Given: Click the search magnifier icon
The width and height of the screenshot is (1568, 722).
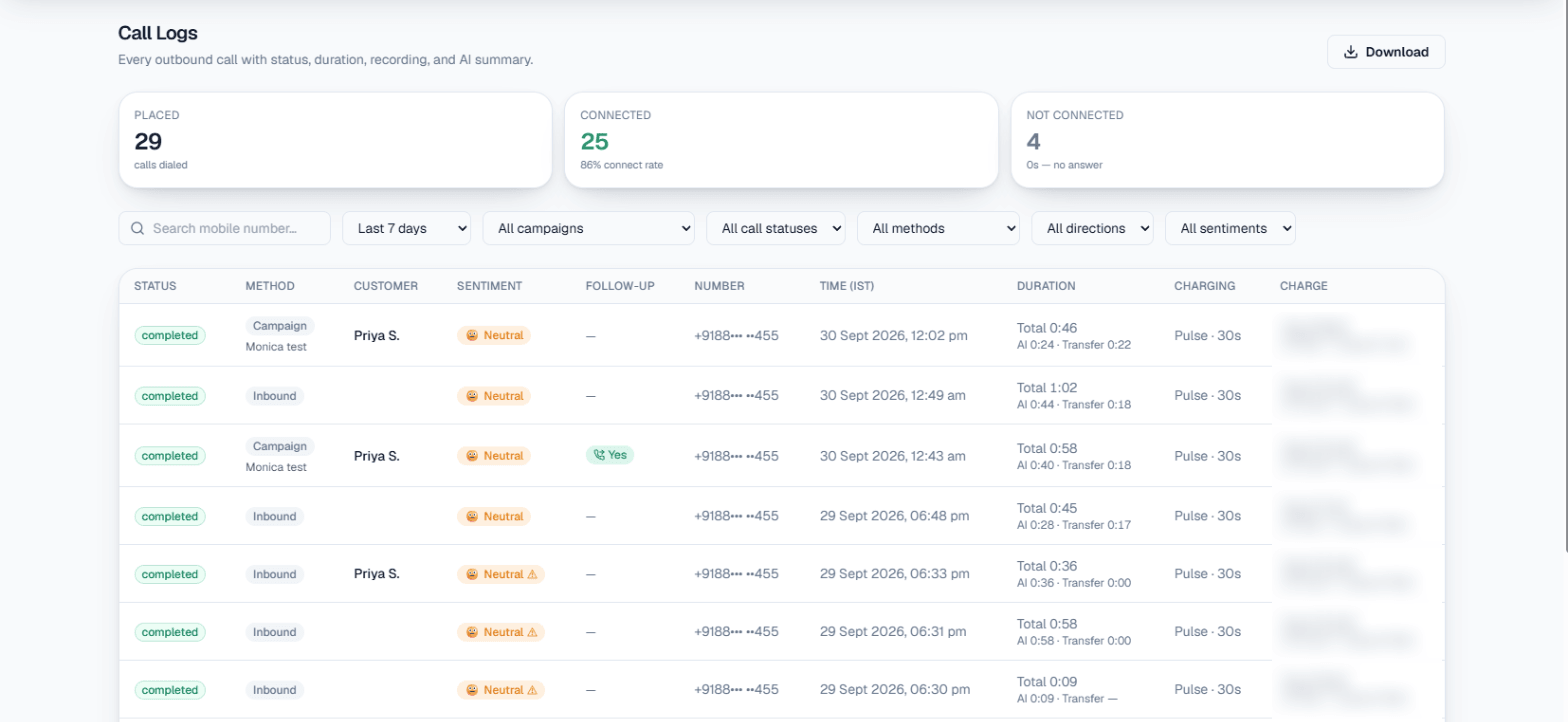Looking at the screenshot, I should tap(138, 228).
